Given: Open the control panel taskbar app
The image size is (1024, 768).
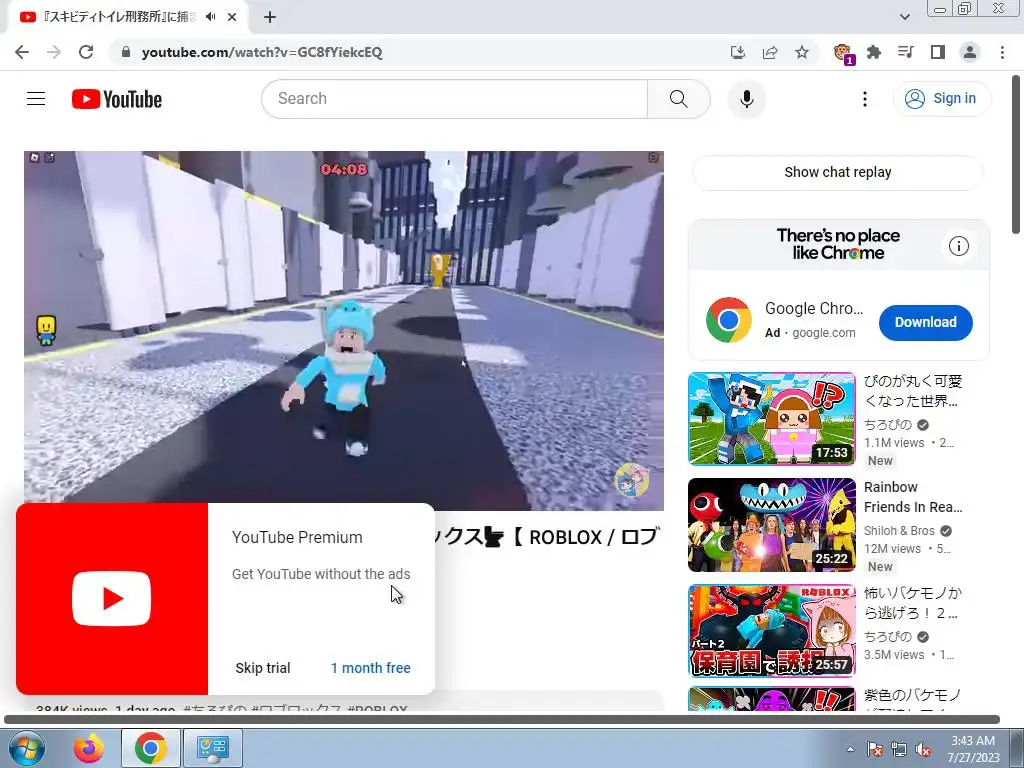Looking at the screenshot, I should tap(213, 748).
